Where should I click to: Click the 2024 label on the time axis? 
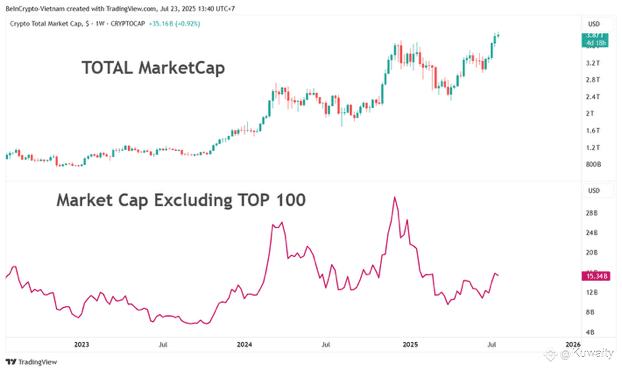tap(244, 344)
